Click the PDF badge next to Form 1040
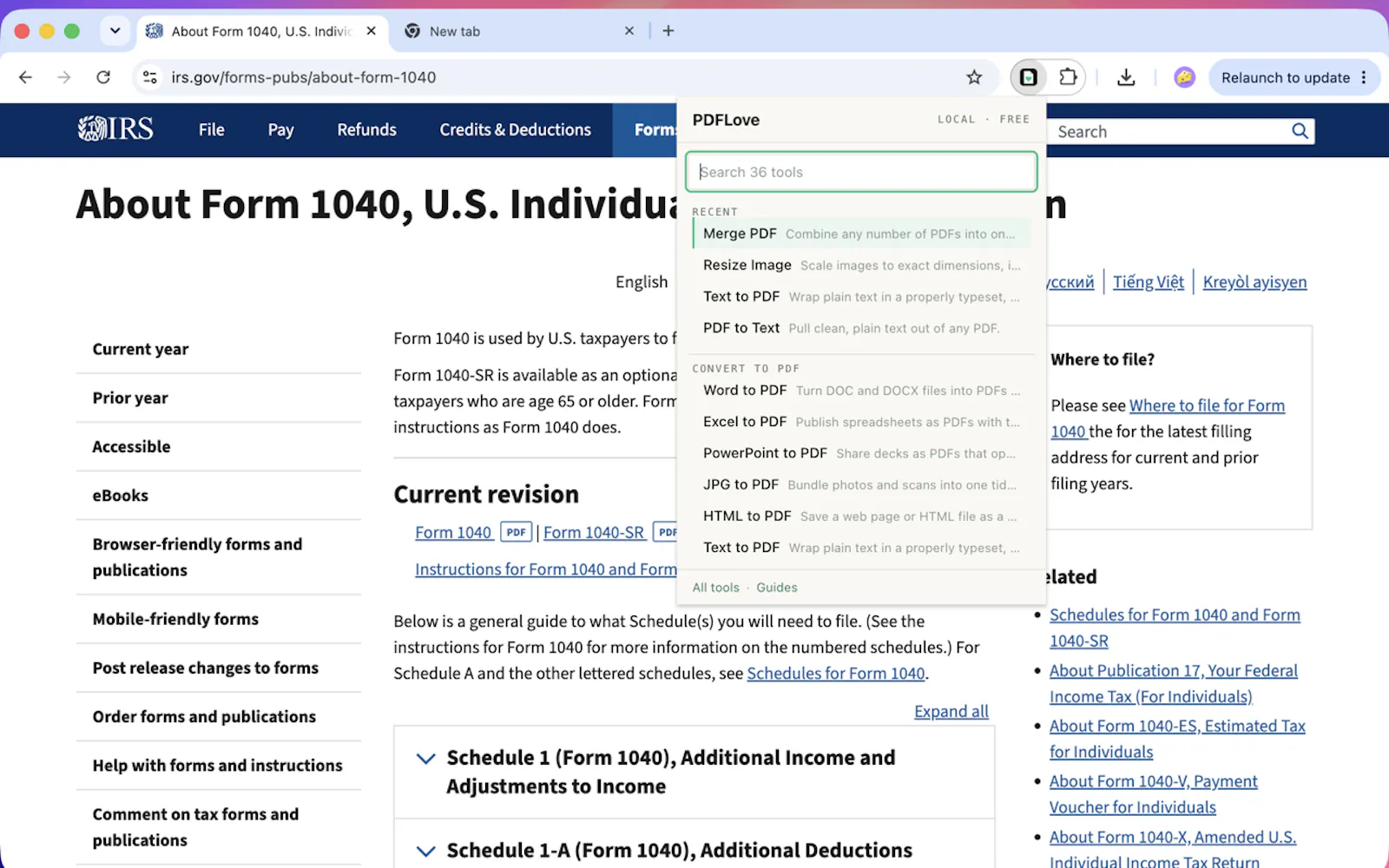This screenshot has height=868, width=1389. pyautogui.click(x=517, y=532)
